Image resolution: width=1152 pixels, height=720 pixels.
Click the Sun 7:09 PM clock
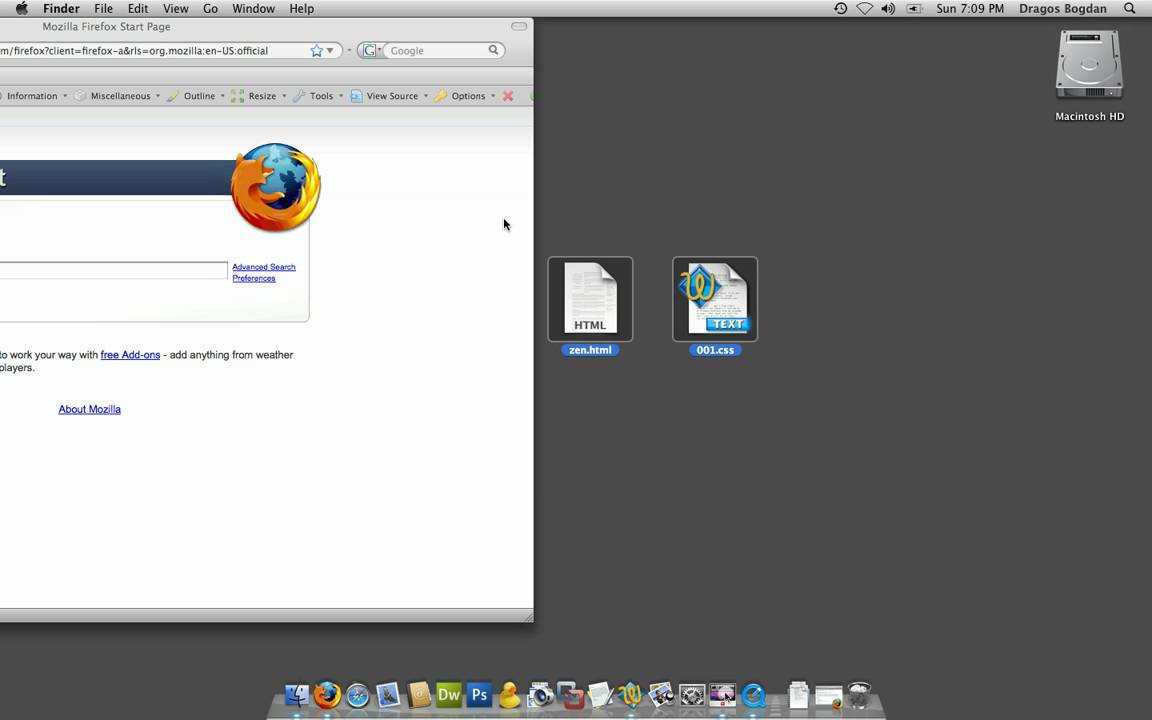(970, 9)
